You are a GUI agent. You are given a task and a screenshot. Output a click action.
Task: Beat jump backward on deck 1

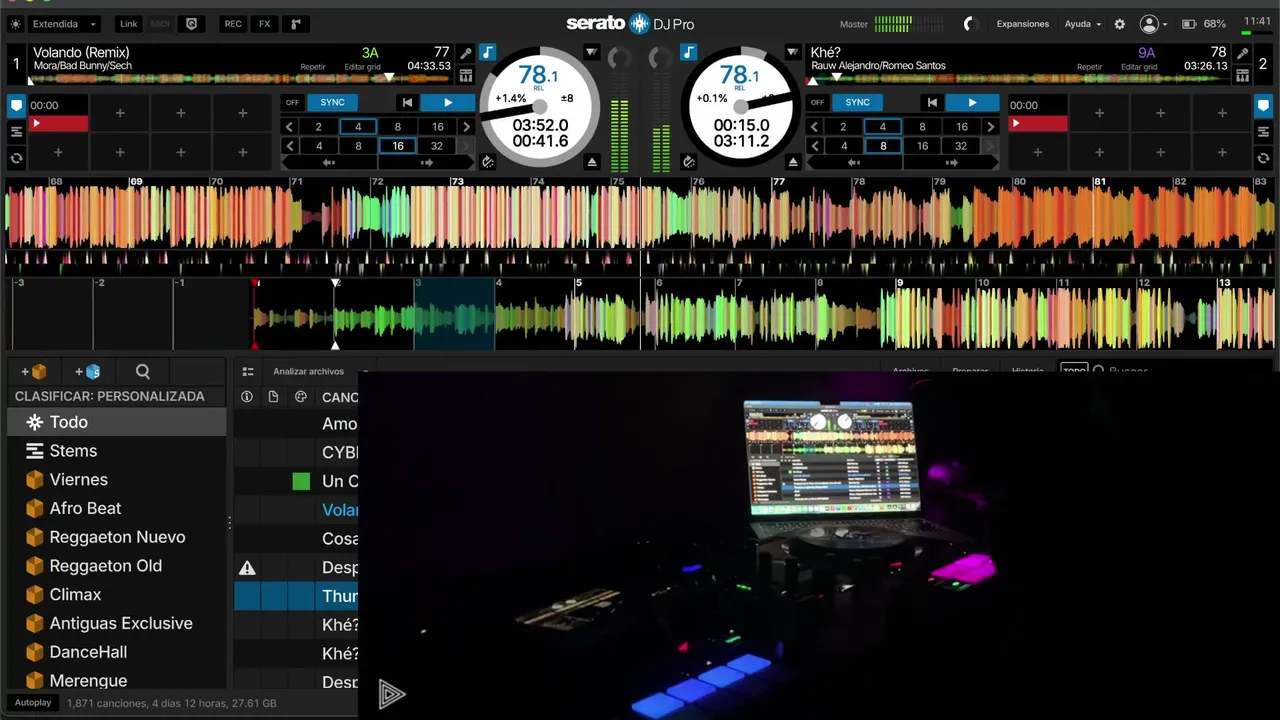point(328,162)
